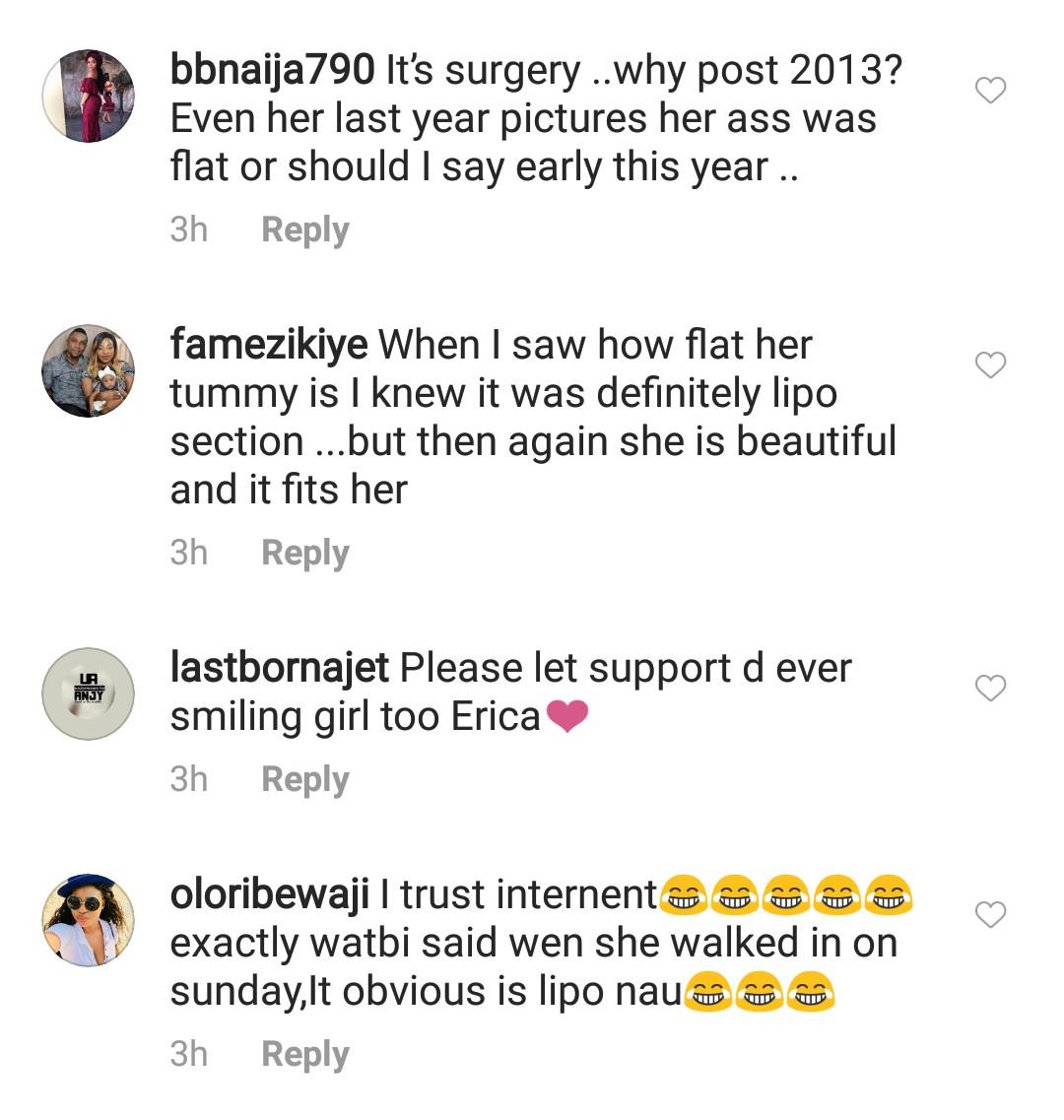The height and width of the screenshot is (1120, 1064).
Task: Select the 3h timestamp below famezikiye's comment
Action: pyautogui.click(x=188, y=553)
